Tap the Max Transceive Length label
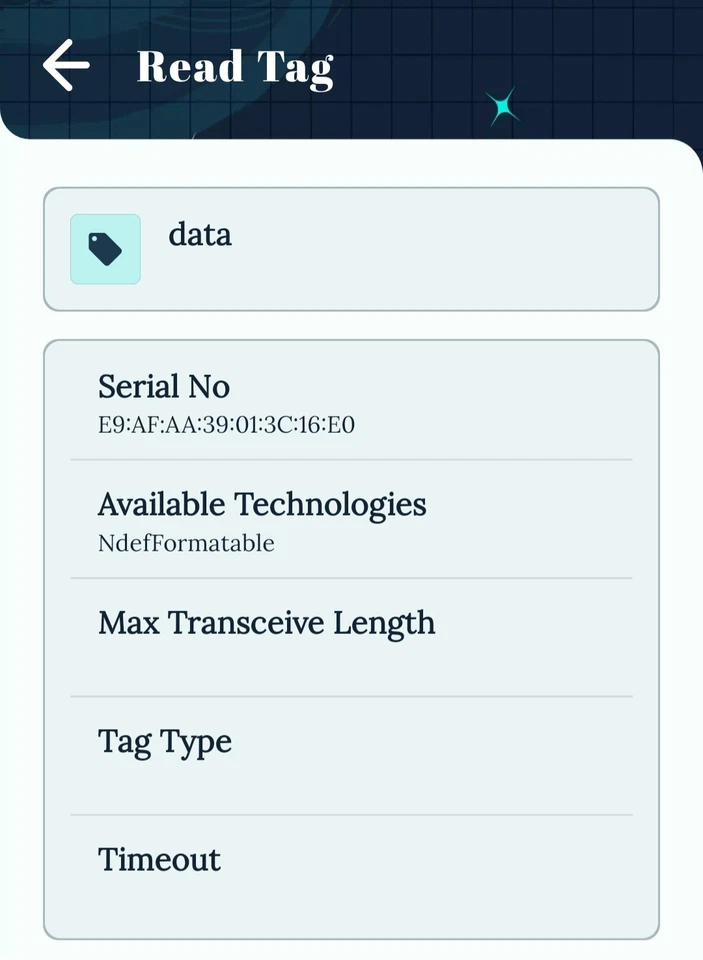This screenshot has height=960, width=703. pos(267,623)
